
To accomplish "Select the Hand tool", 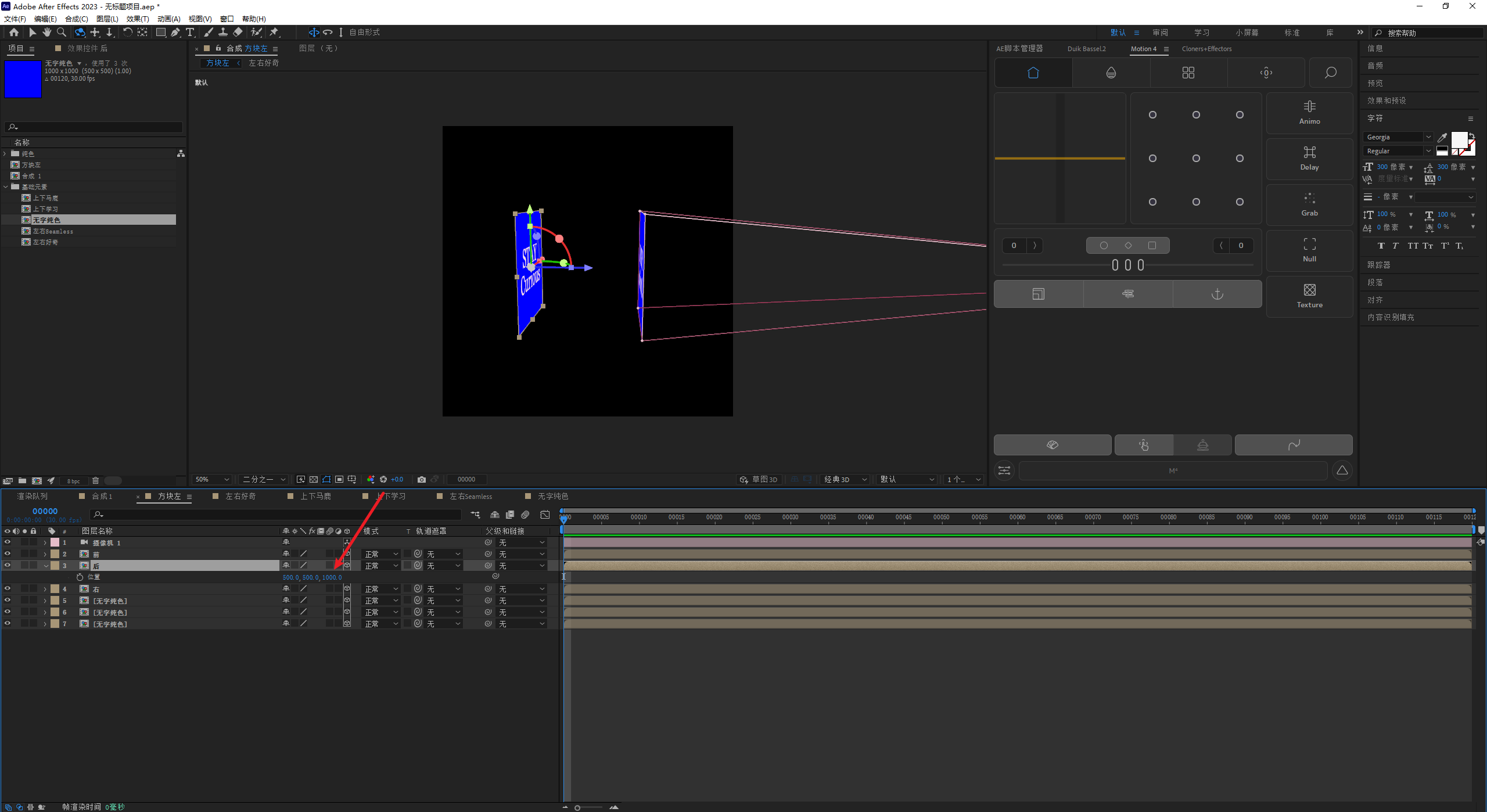I will pyautogui.click(x=47, y=33).
